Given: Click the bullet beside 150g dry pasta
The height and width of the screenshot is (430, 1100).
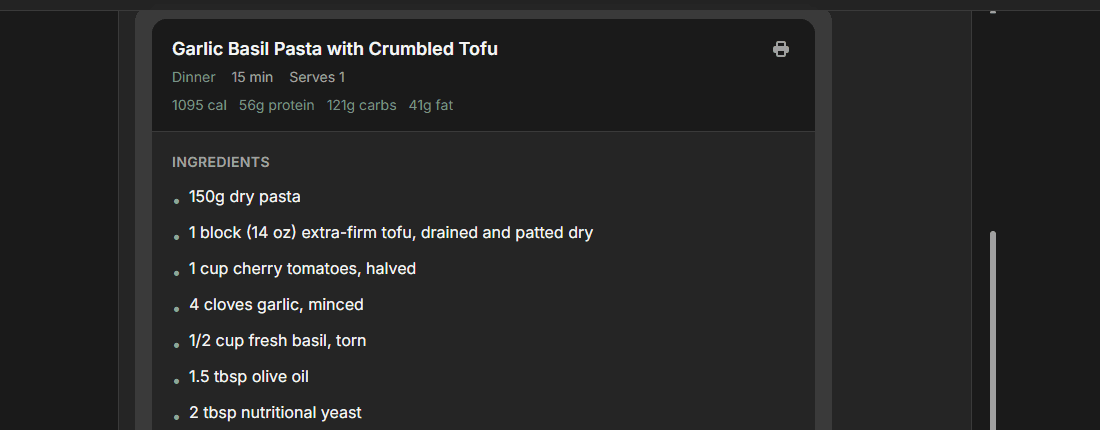Looking at the screenshot, I should pos(177,201).
